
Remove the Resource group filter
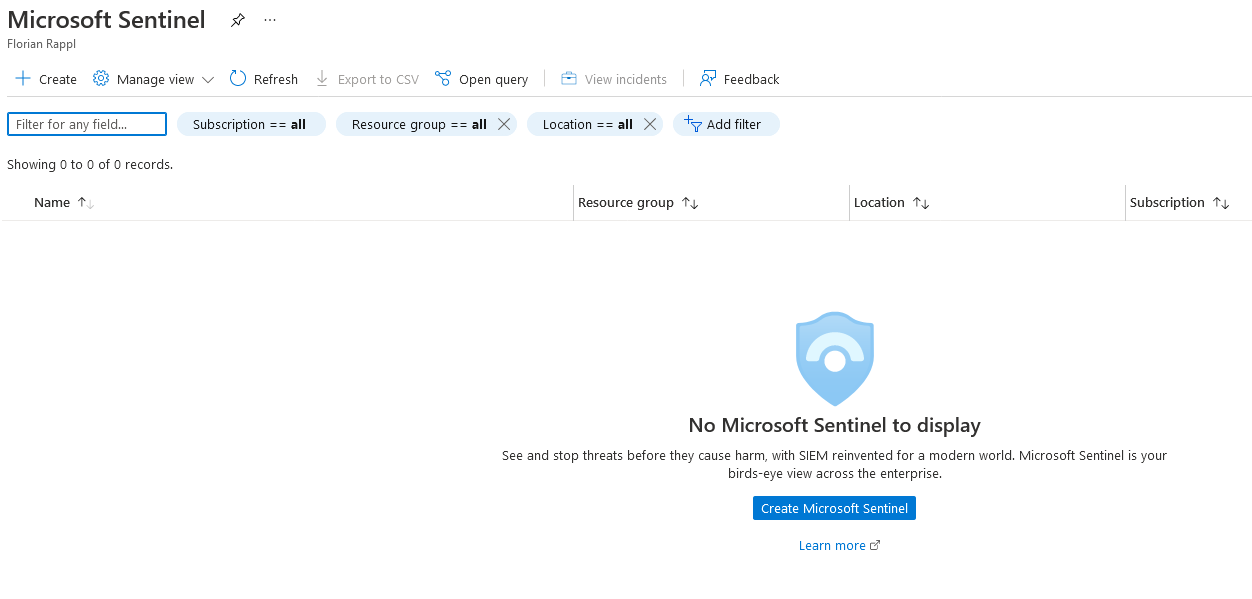(x=504, y=124)
